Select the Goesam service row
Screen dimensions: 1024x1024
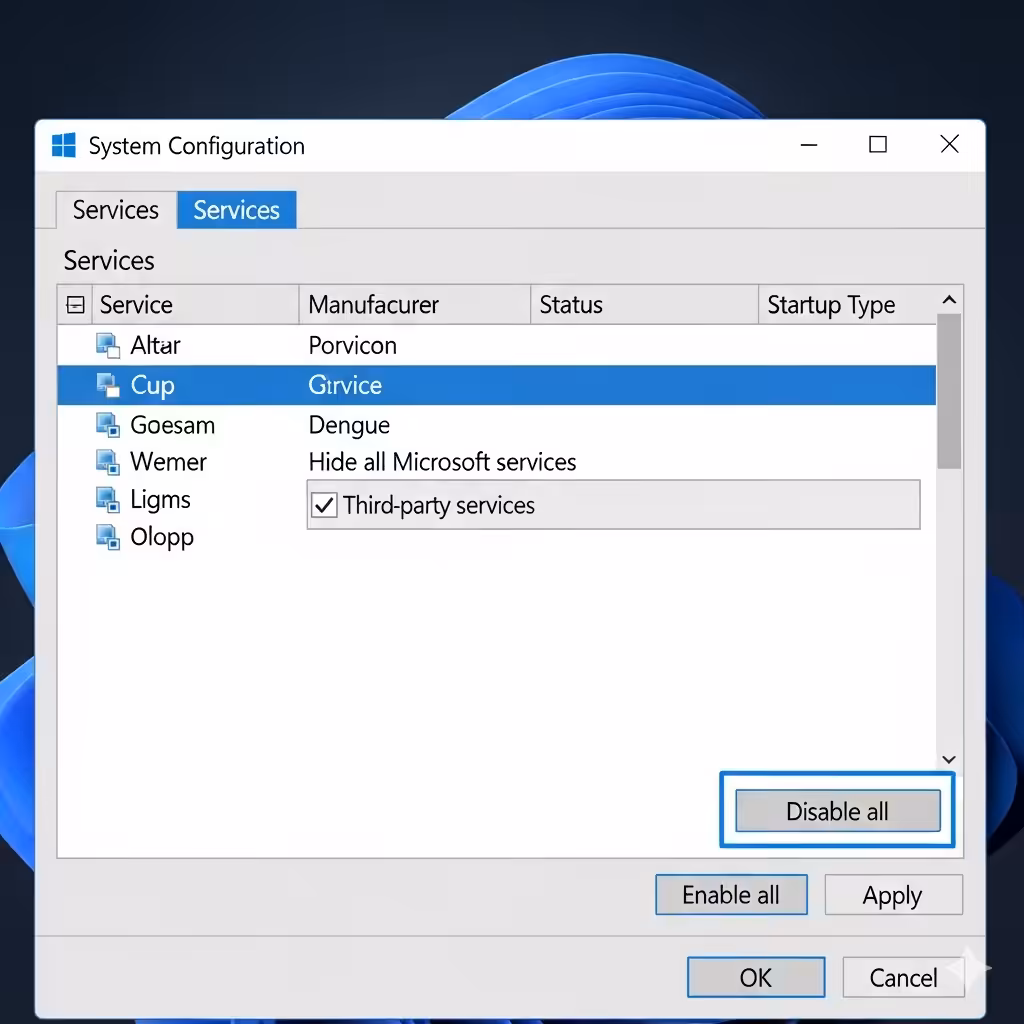pyautogui.click(x=496, y=425)
